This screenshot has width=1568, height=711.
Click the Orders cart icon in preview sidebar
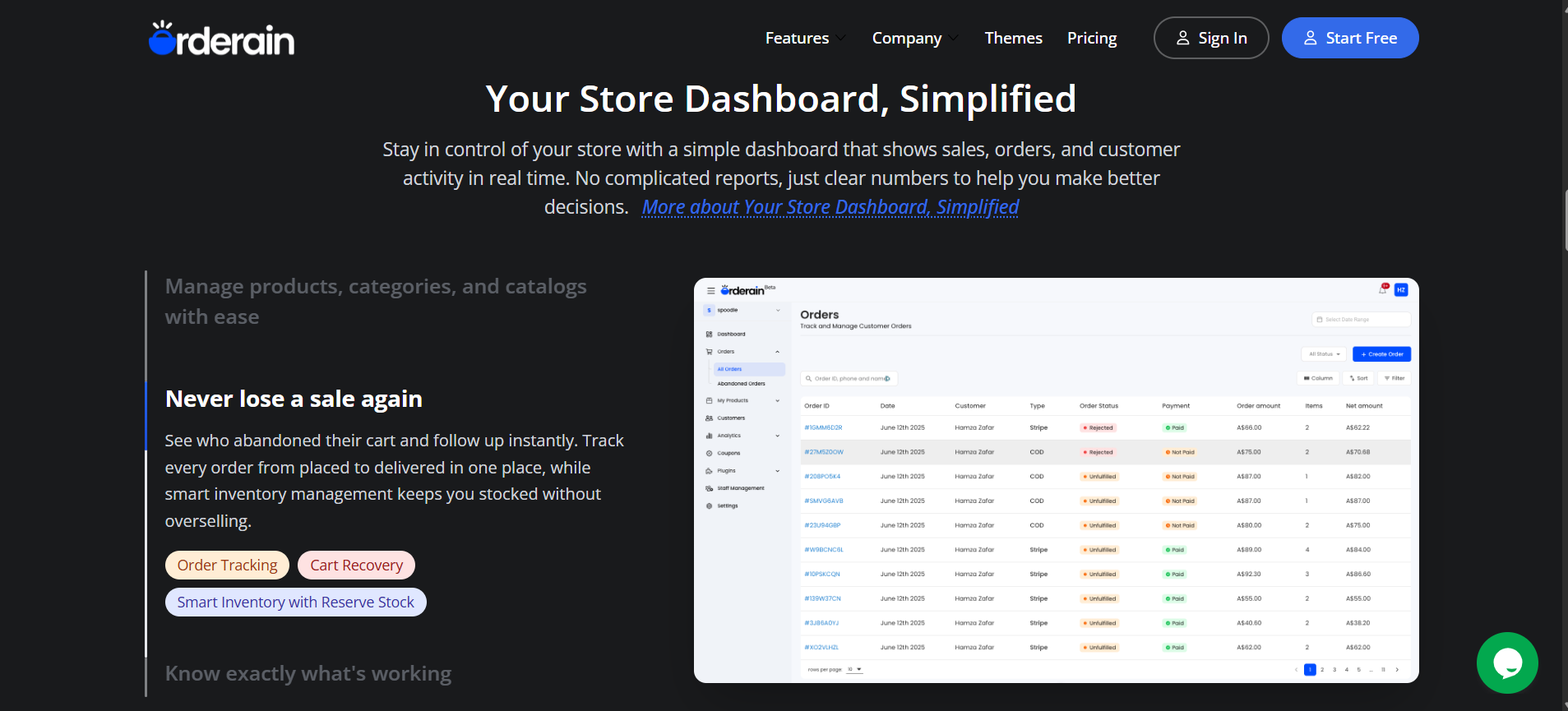[709, 352]
